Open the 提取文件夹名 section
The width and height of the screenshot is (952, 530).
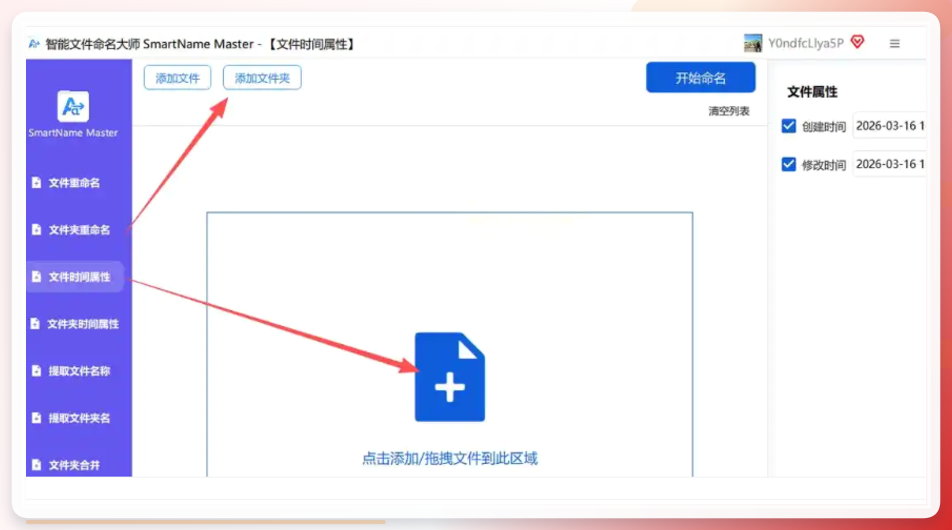[79, 418]
